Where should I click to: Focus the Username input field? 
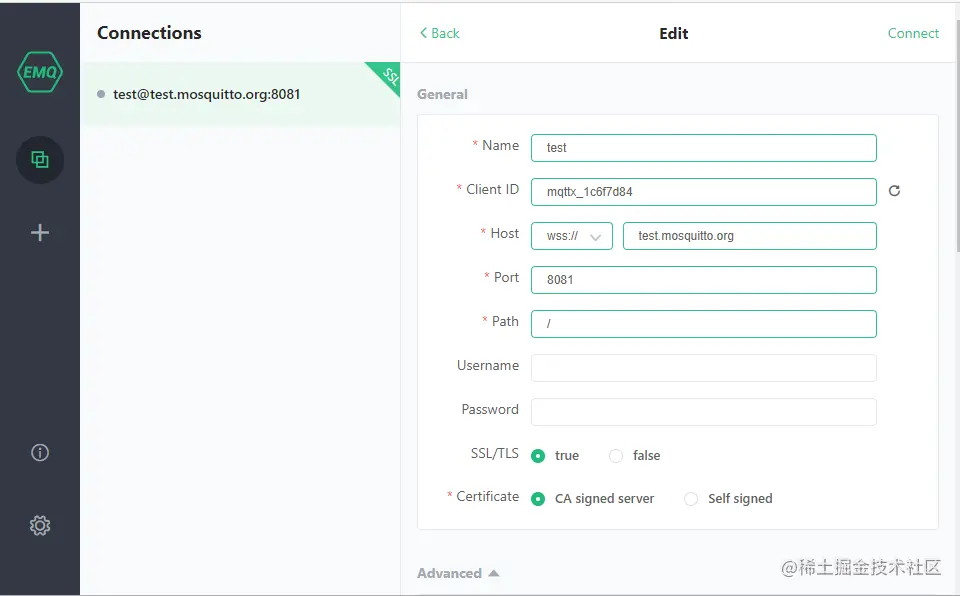point(703,368)
